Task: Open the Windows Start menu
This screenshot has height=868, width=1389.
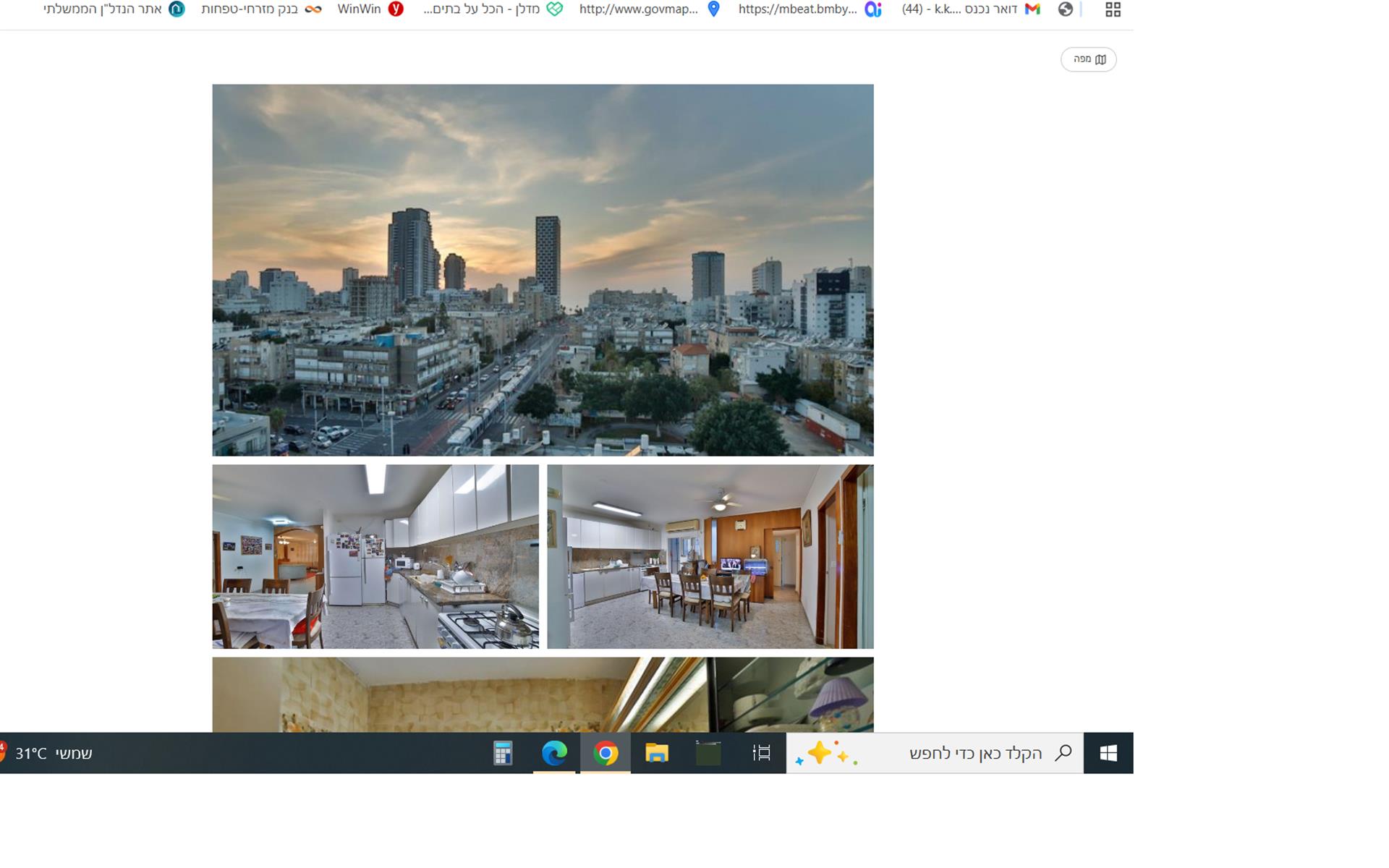Action: click(x=1108, y=753)
